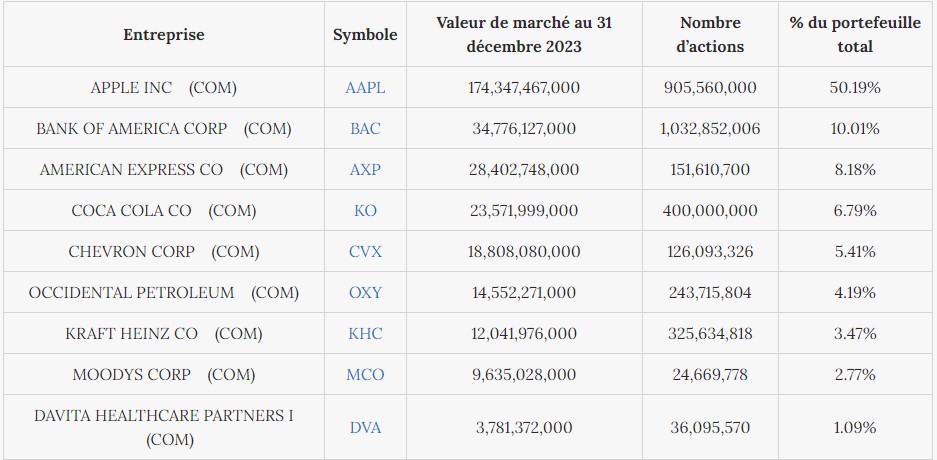Click the BAC ticker symbol link
This screenshot has width=937, height=460.
(x=365, y=129)
